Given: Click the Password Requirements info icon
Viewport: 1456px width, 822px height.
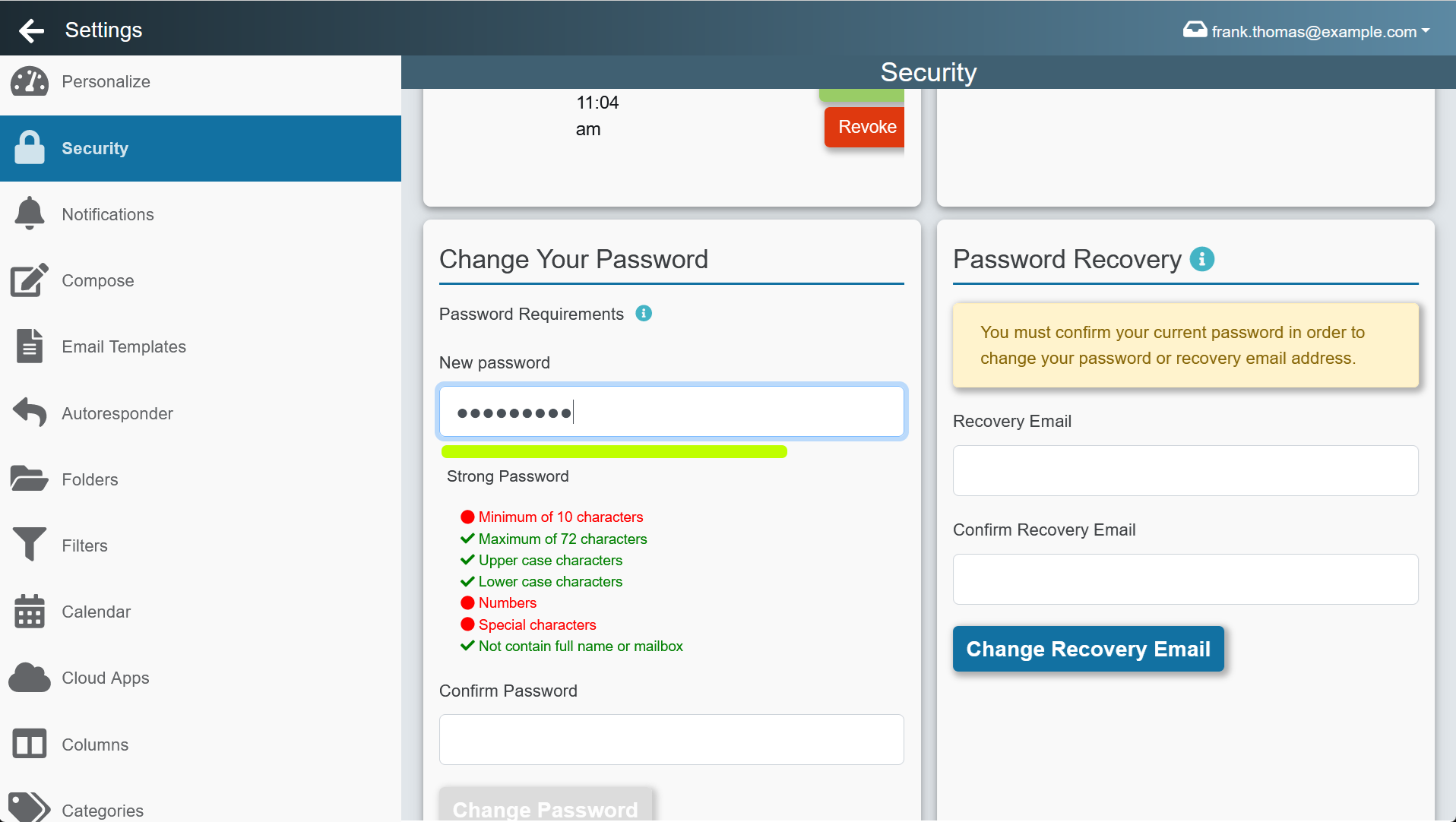Looking at the screenshot, I should [644, 313].
